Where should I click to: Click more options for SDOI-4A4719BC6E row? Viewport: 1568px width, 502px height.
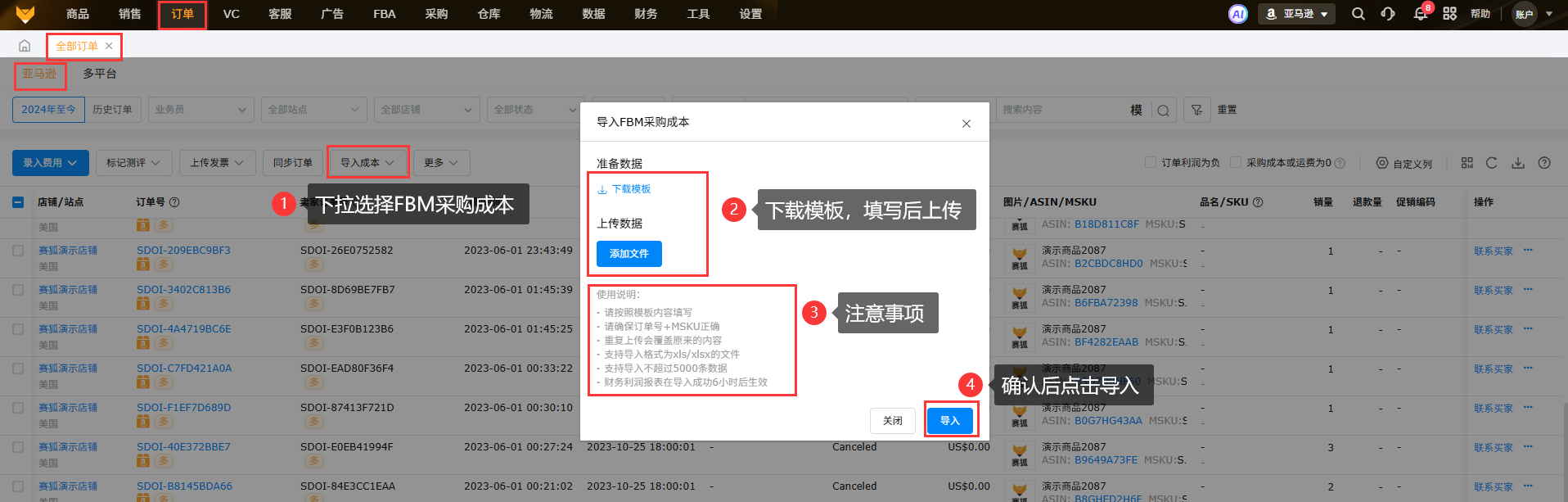click(1528, 329)
